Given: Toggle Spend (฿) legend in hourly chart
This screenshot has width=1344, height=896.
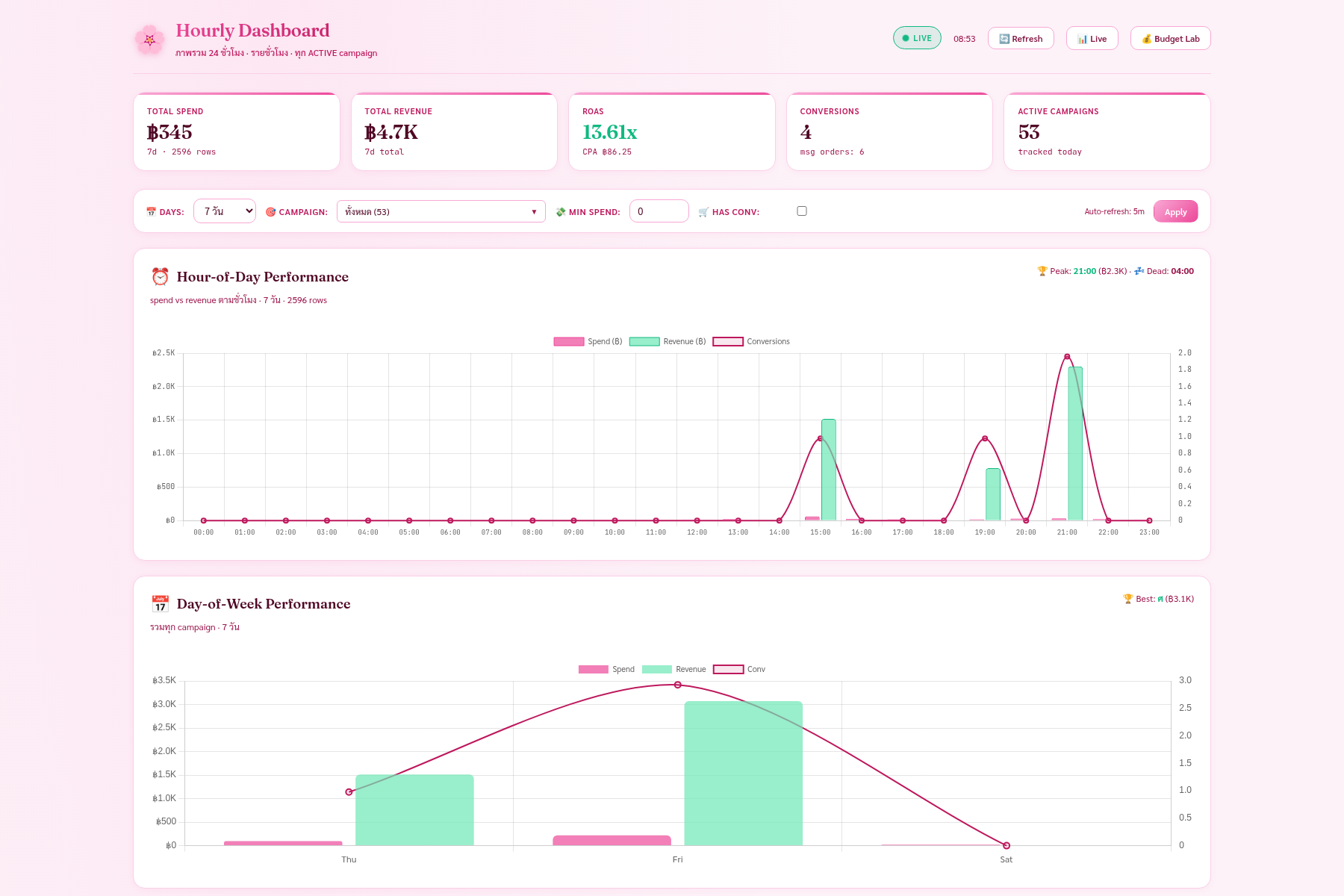Looking at the screenshot, I should [588, 341].
